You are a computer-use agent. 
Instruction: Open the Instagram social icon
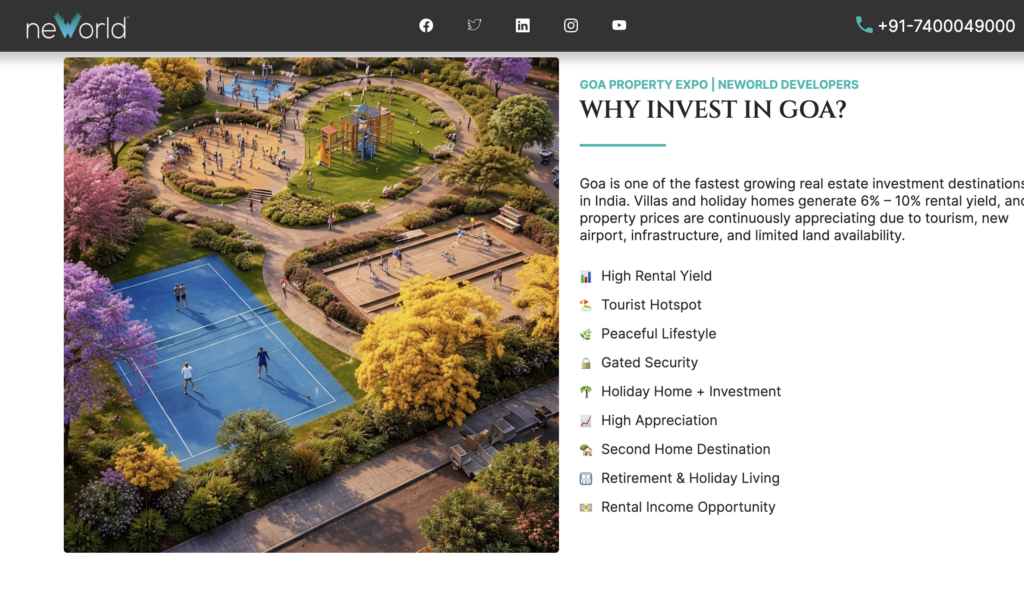(571, 26)
